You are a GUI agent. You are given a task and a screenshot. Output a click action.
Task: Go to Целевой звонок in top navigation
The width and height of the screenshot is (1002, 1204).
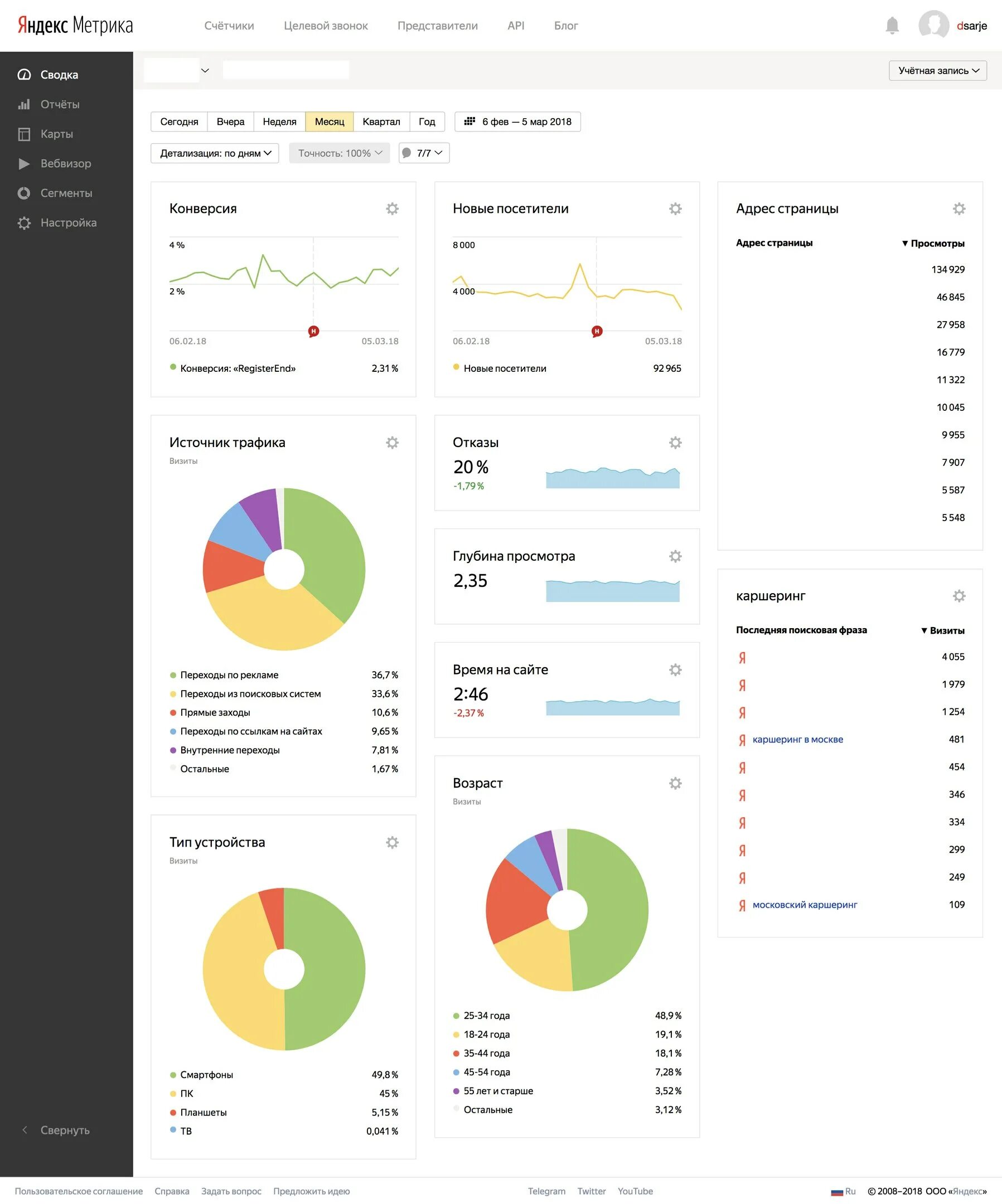point(326,26)
